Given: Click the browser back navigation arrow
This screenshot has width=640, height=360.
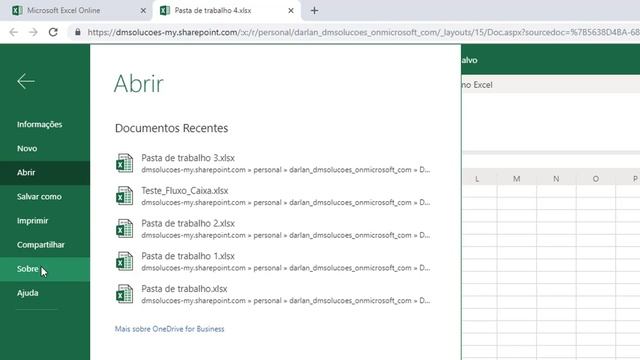Looking at the screenshot, I should 13,32.
